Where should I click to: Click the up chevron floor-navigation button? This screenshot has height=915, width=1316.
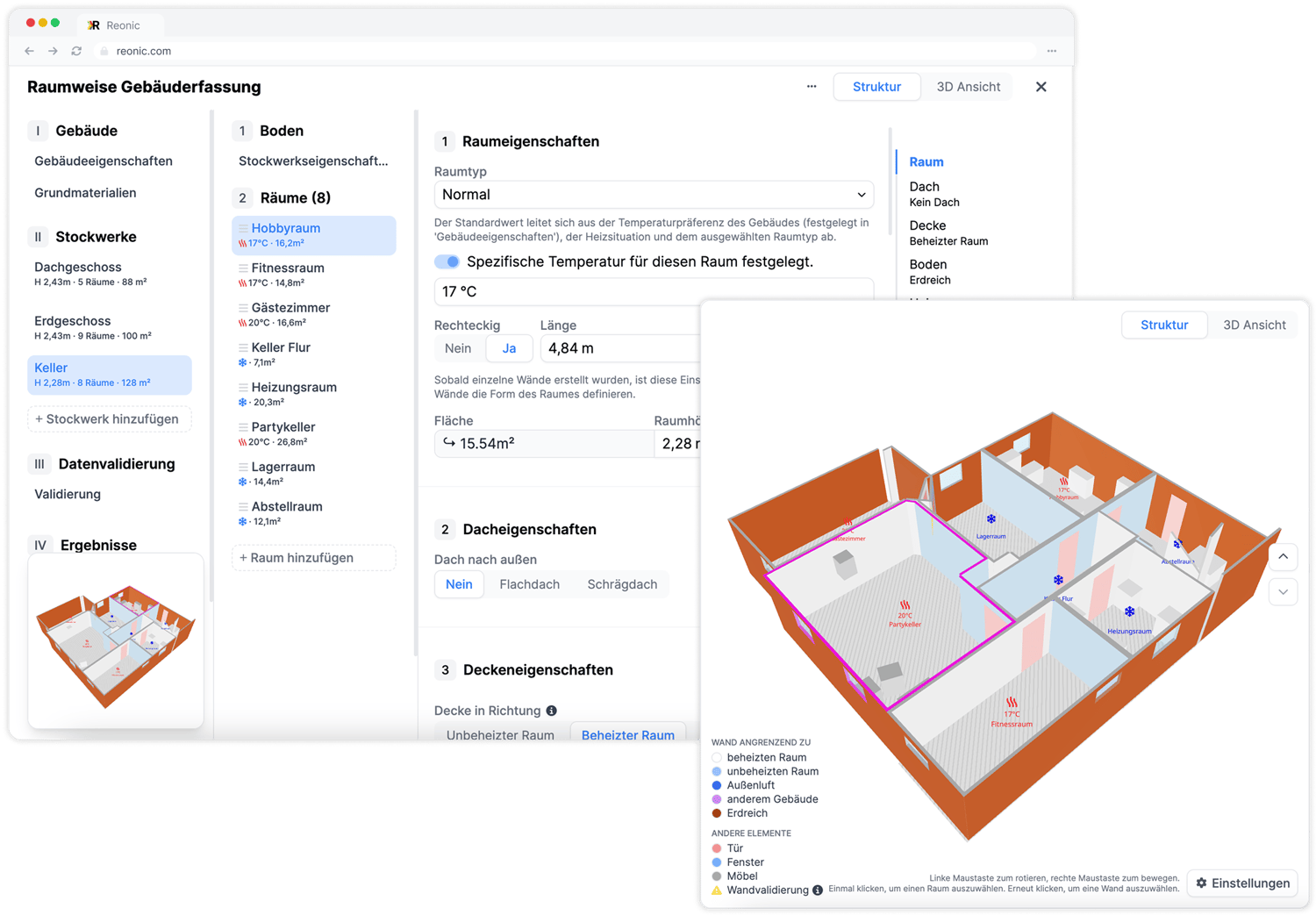(1283, 557)
